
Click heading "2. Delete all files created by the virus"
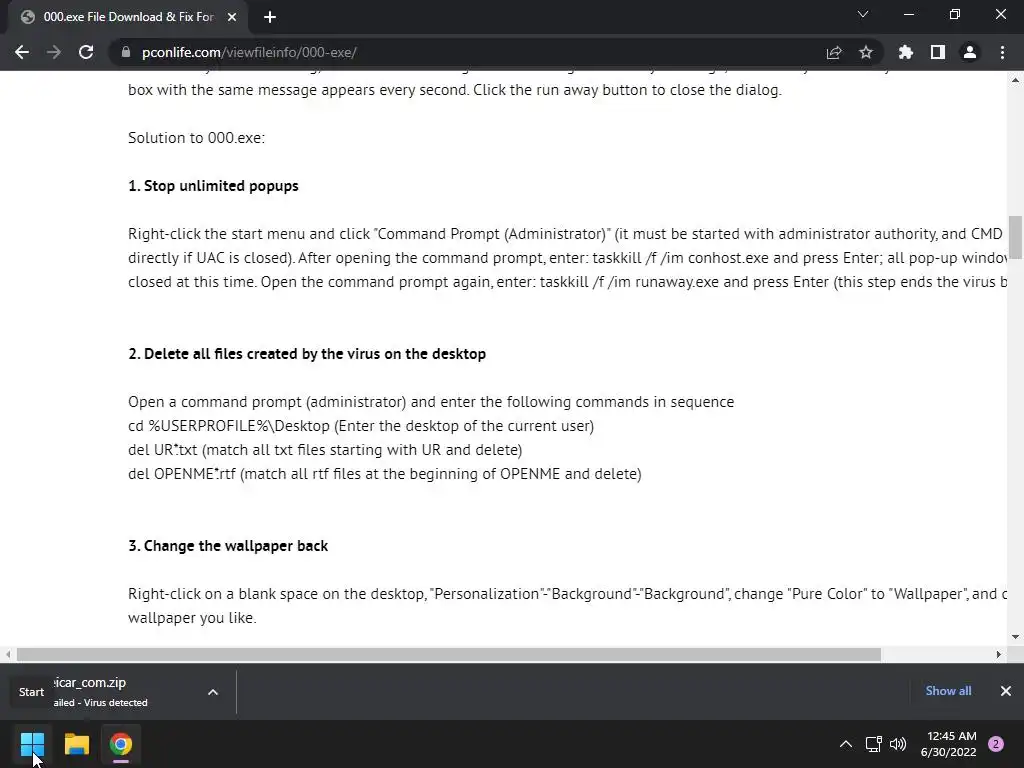(x=307, y=354)
